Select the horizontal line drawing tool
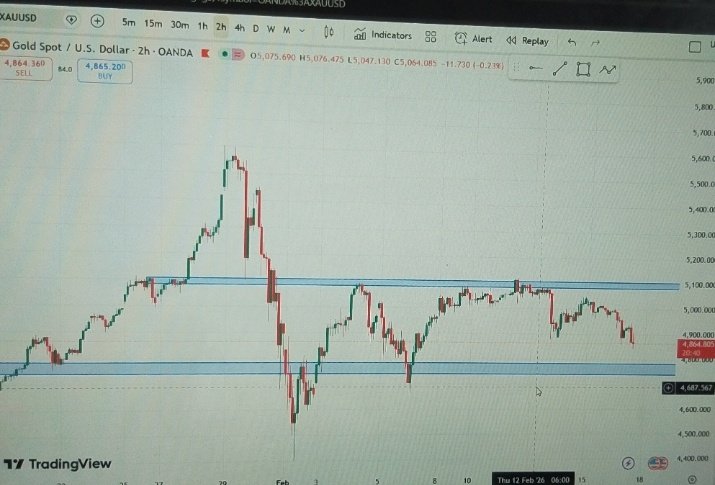 (x=535, y=68)
